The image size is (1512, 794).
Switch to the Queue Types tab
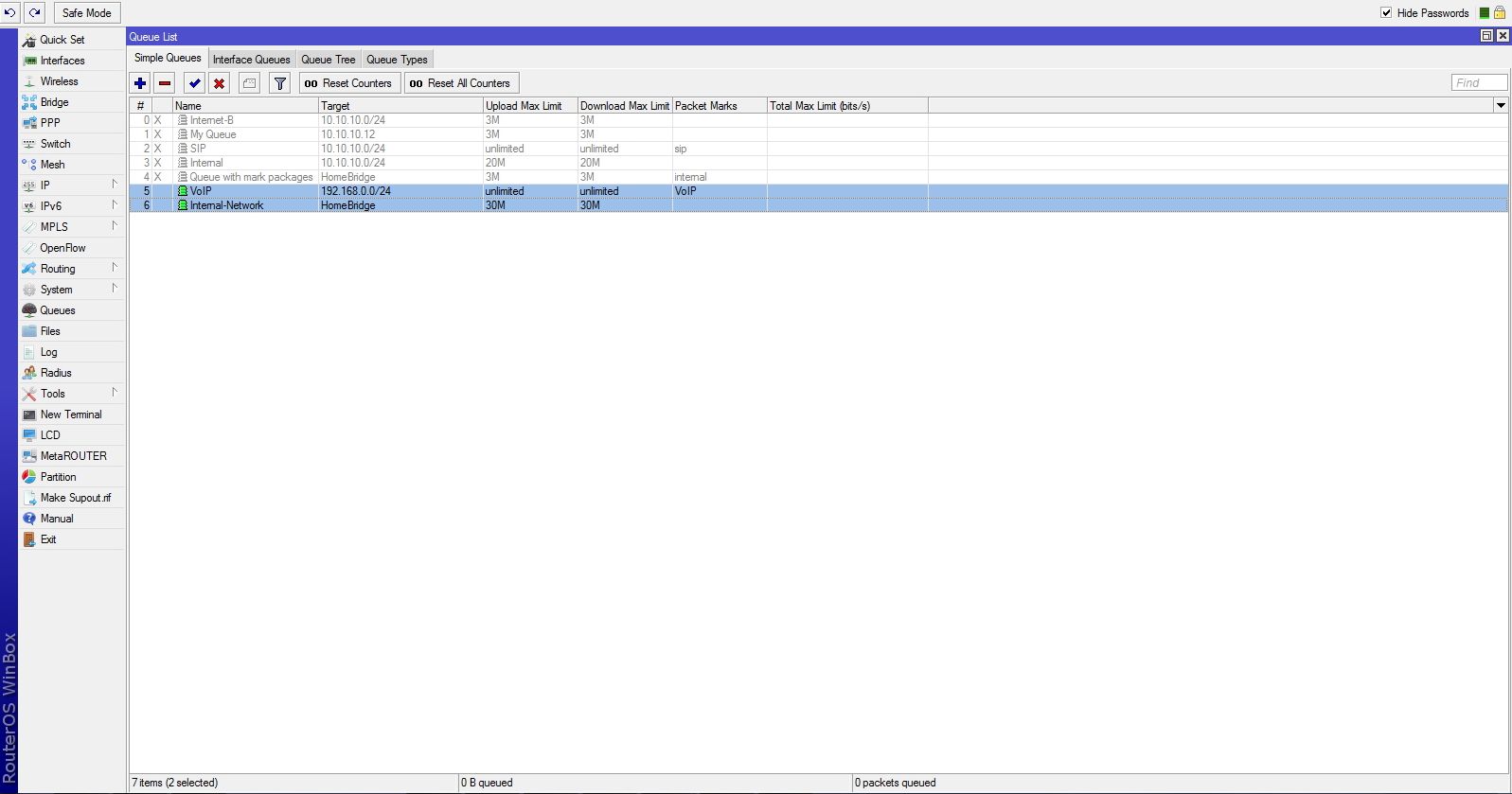pyautogui.click(x=397, y=60)
